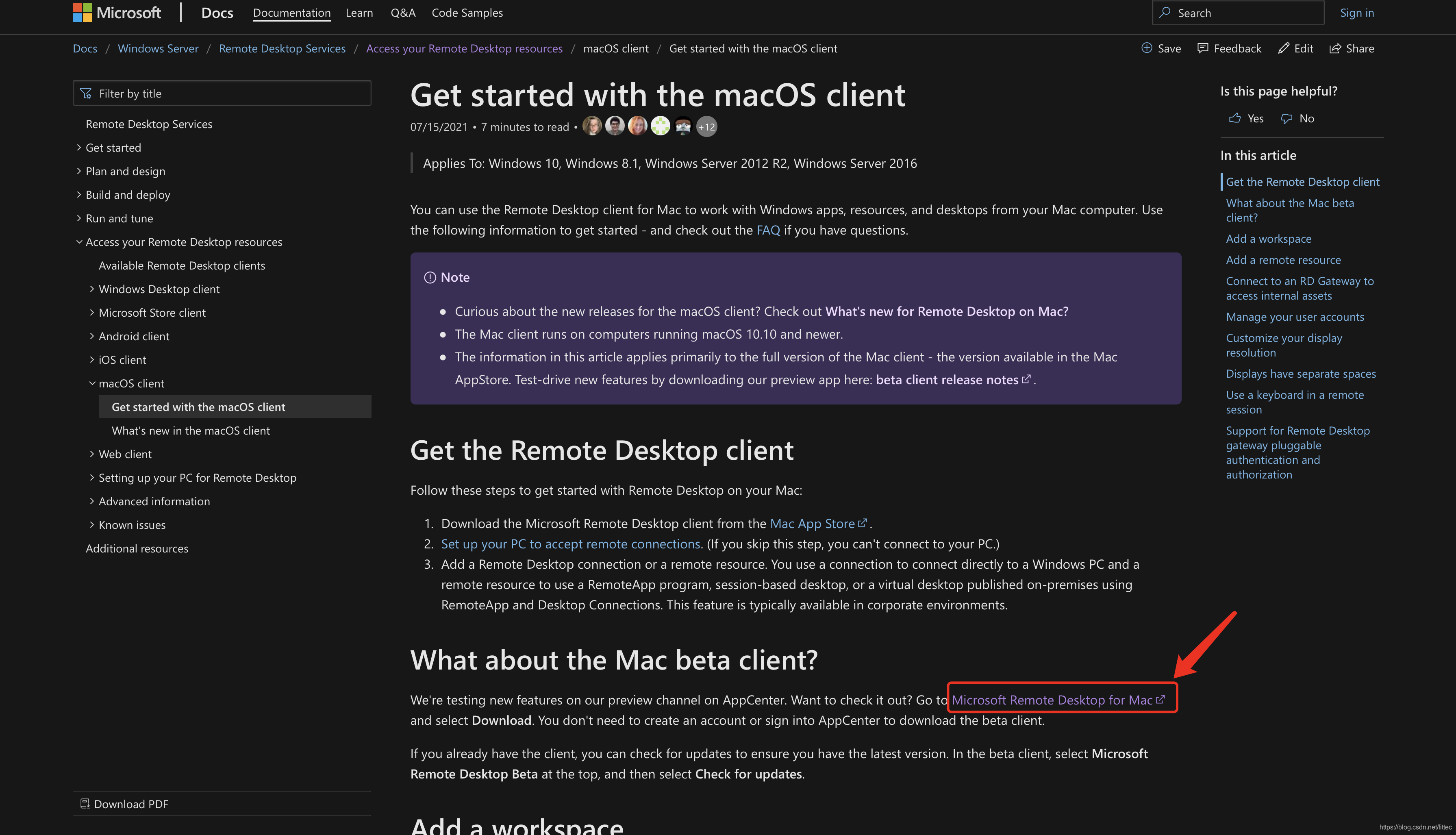Image resolution: width=1456 pixels, height=835 pixels.
Task: Open the Documentation top nav tab
Action: (292, 13)
